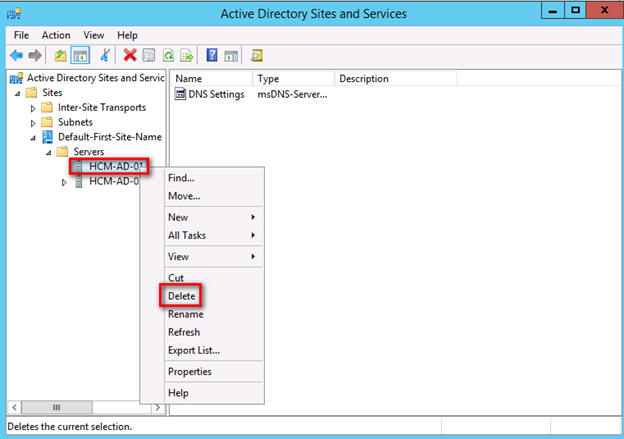Viewport: 624px width, 439px height.
Task: Collapse the Default-First-Site-Name node
Action: point(34,137)
